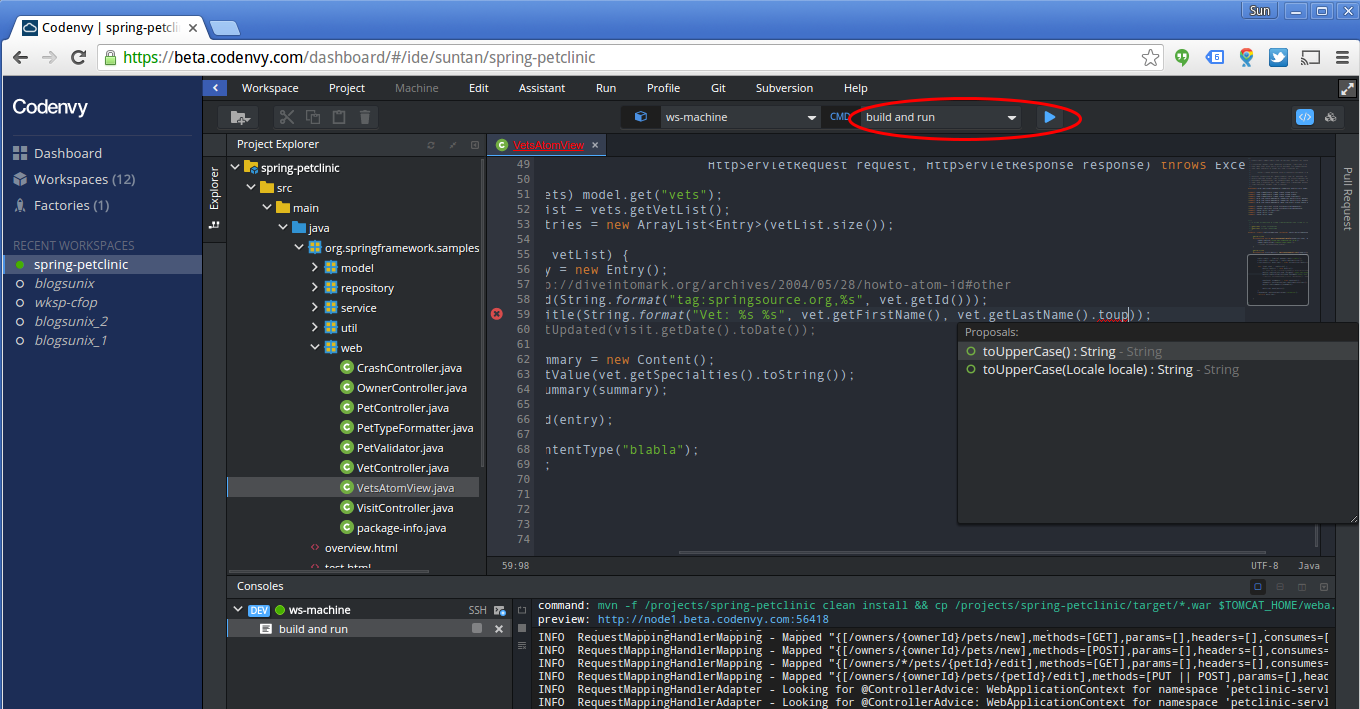Click the blue Run command play button

click(1049, 117)
